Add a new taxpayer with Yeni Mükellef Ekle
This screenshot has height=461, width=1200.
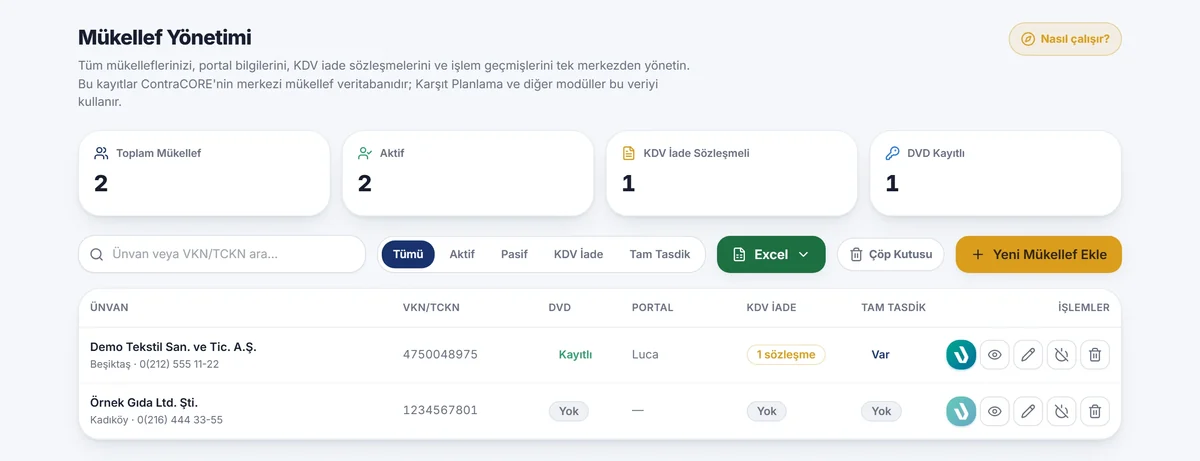(1039, 254)
